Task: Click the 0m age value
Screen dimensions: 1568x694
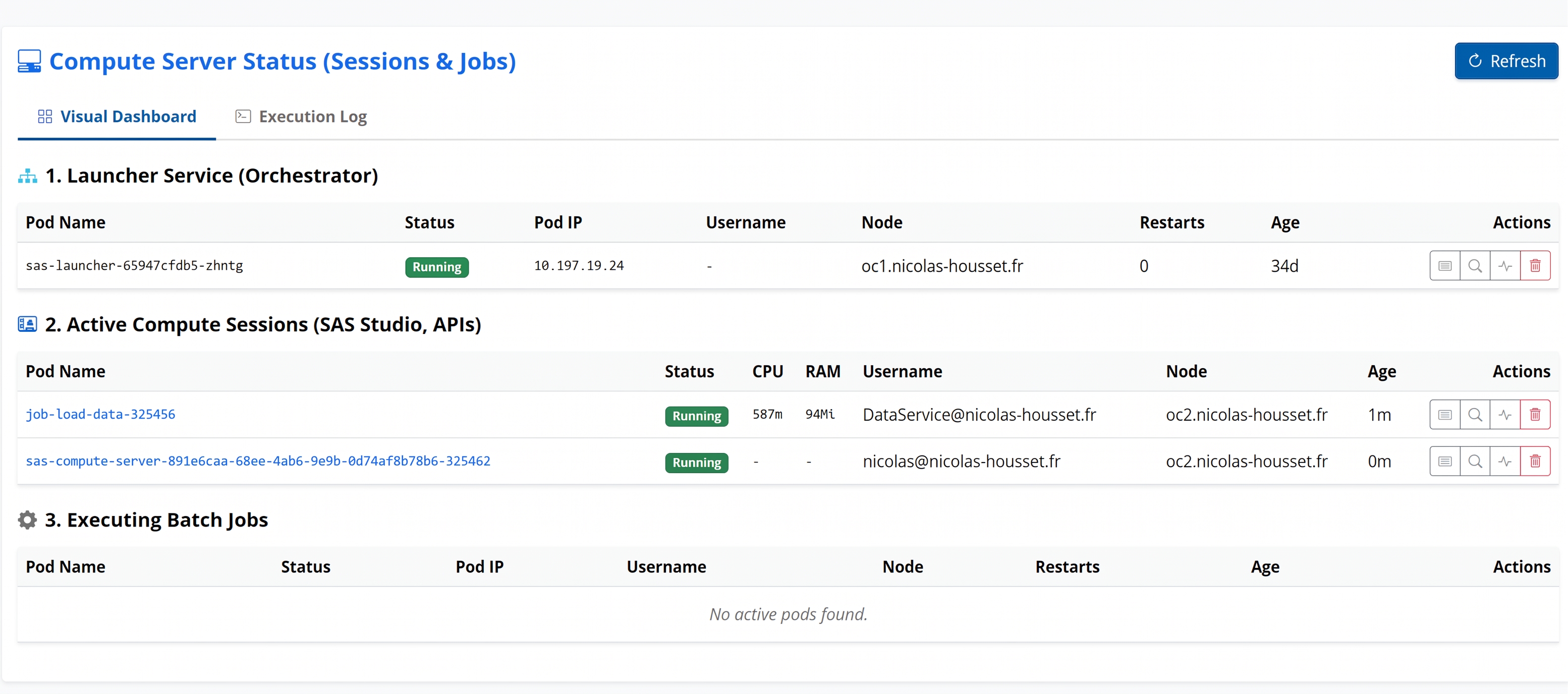Action: pyautogui.click(x=1379, y=461)
